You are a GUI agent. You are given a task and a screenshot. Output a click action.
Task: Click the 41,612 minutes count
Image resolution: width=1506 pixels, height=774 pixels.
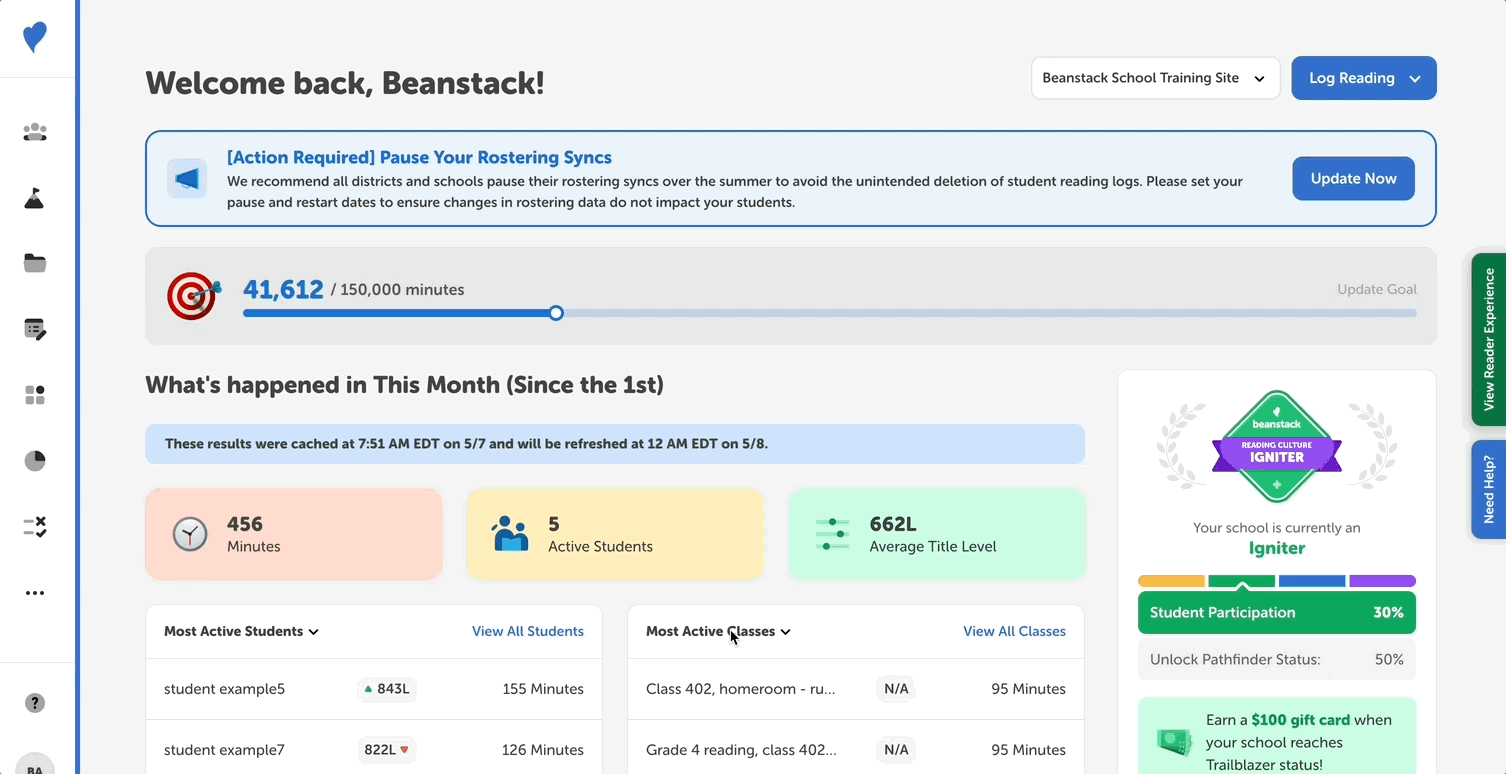point(283,289)
